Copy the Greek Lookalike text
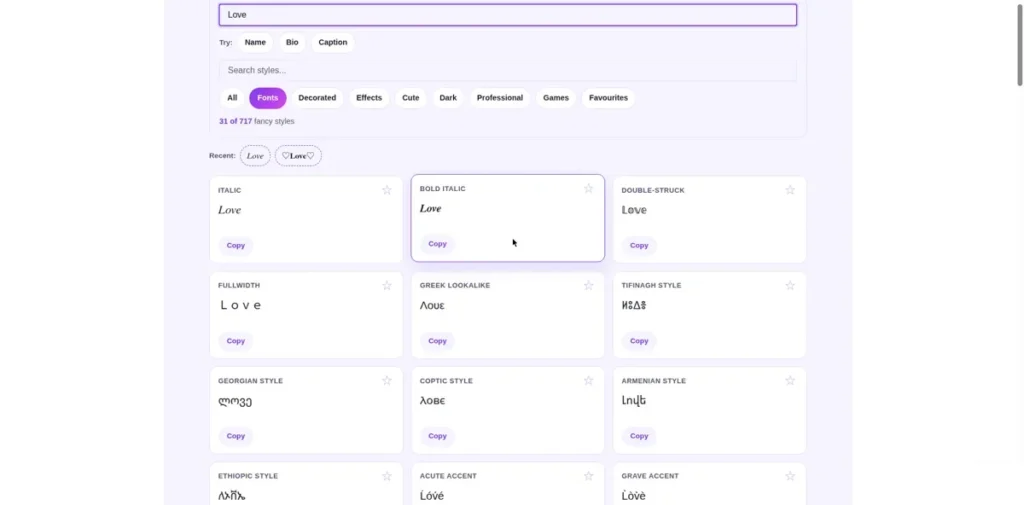Image resolution: width=1024 pixels, height=505 pixels. point(438,341)
